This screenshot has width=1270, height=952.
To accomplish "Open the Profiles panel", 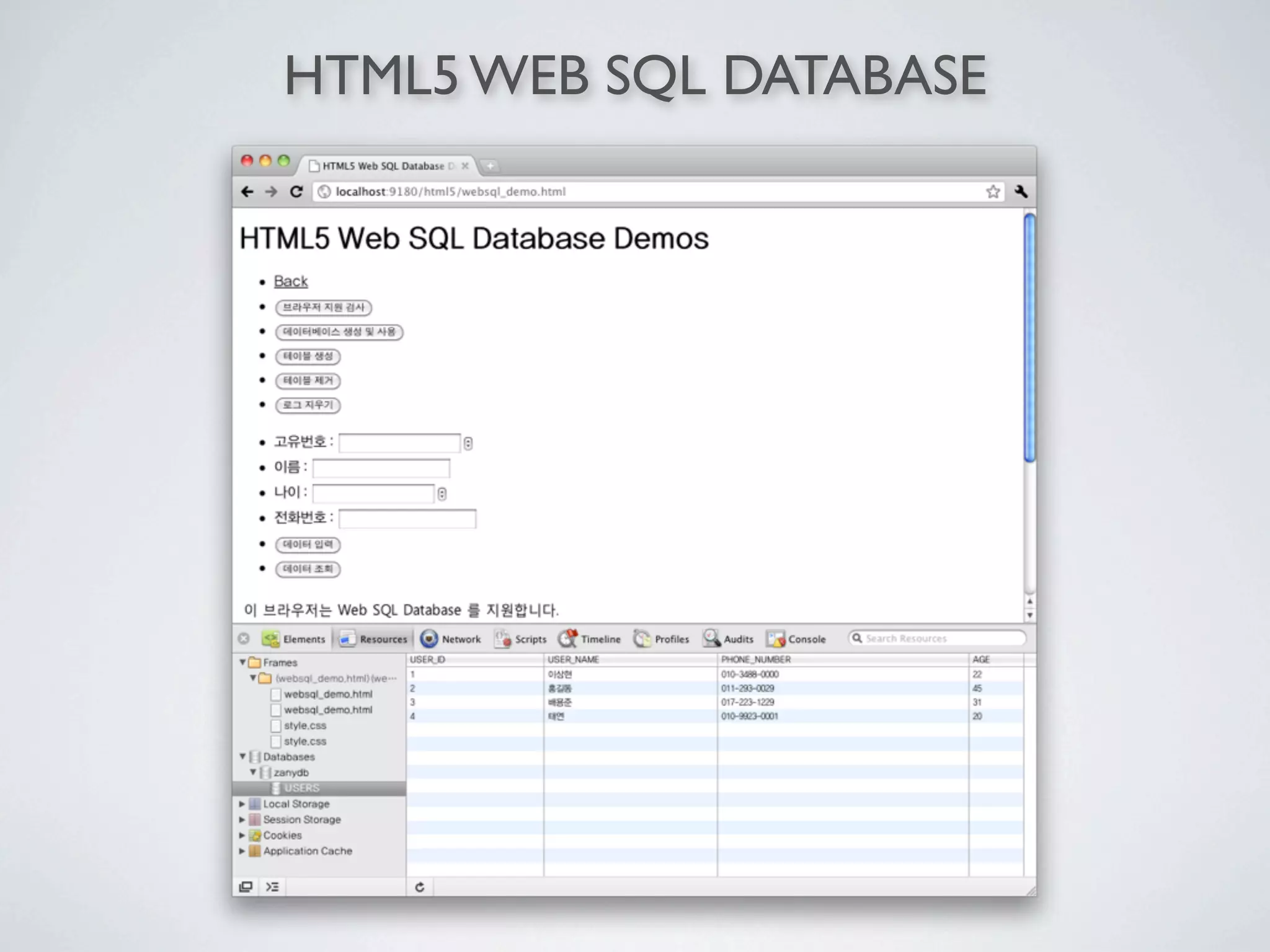I will point(661,638).
